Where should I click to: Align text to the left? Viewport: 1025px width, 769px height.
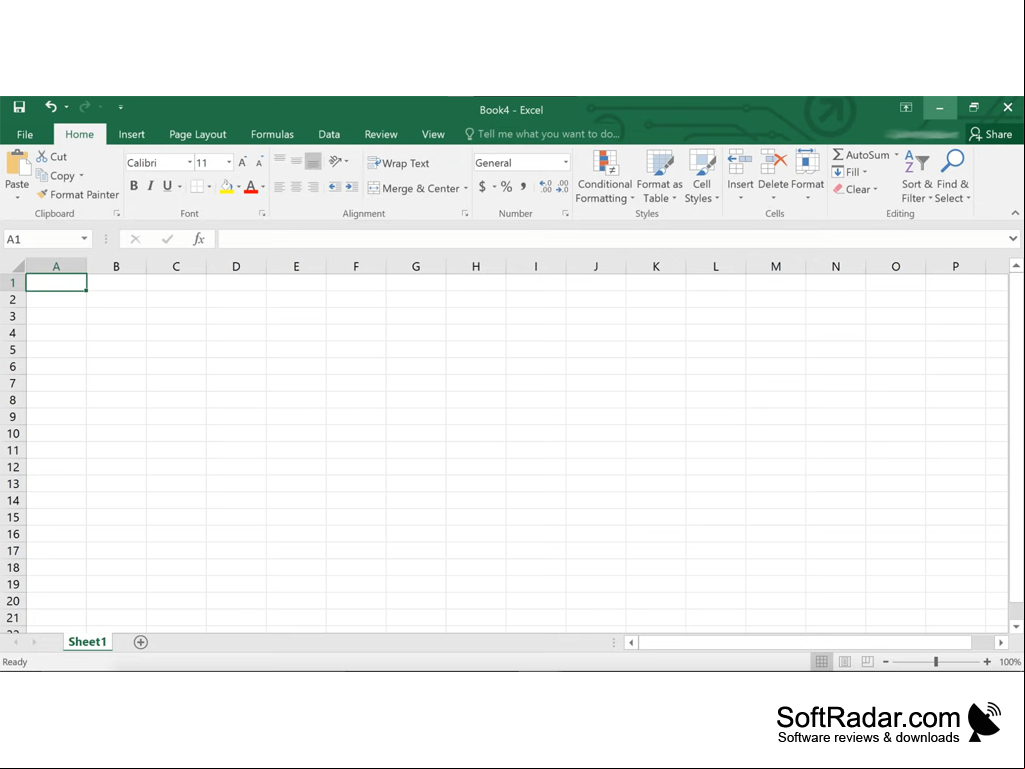click(x=280, y=188)
